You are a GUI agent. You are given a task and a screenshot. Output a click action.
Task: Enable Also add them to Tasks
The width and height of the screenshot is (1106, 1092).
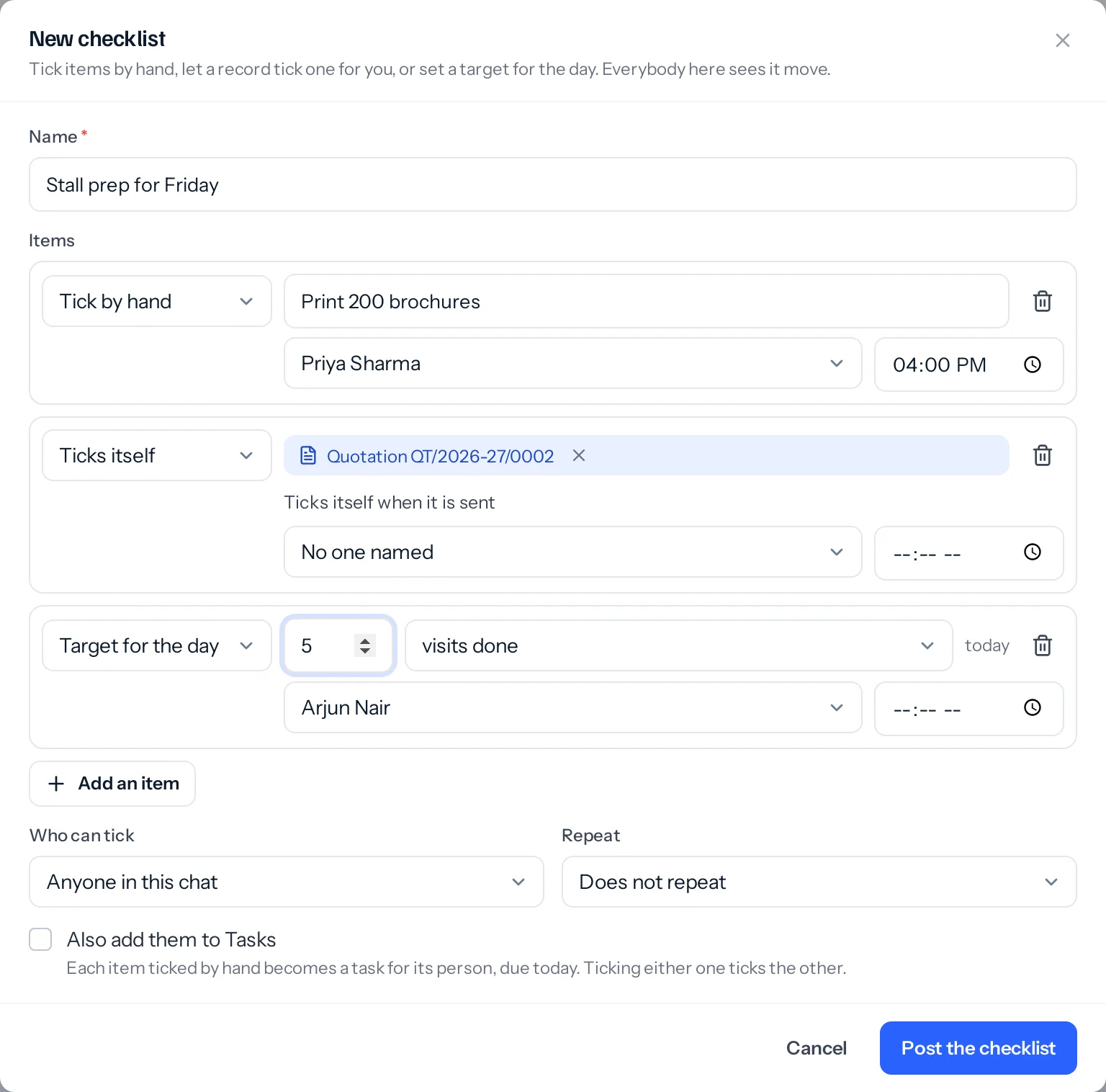tap(40, 939)
